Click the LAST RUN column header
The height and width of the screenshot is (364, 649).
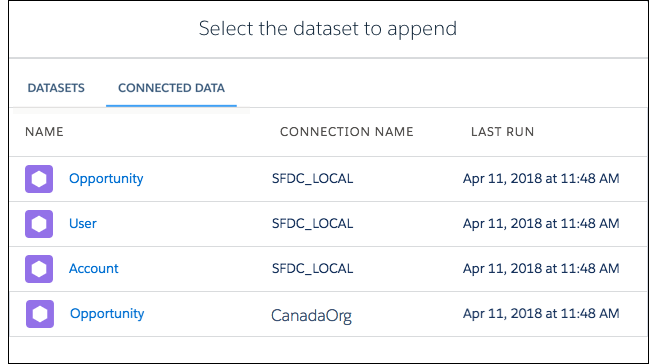pos(502,132)
